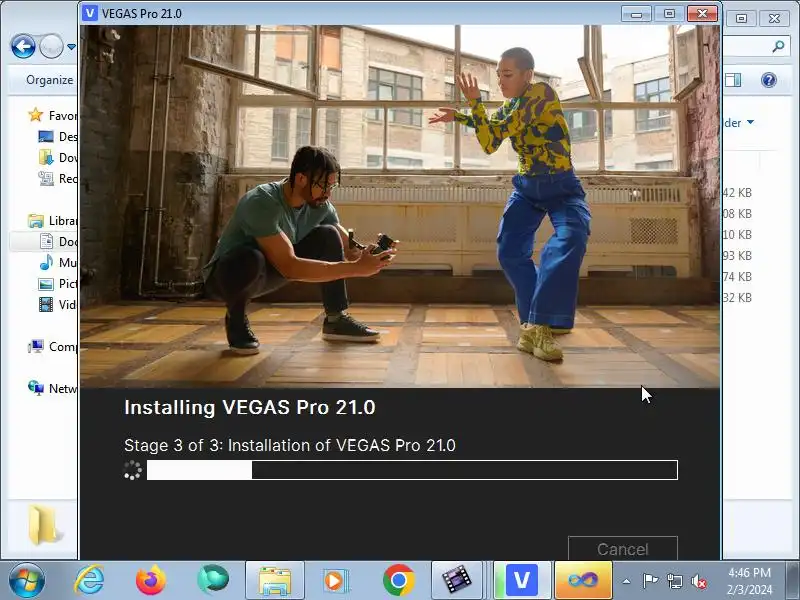Click the 93 KB file size entry
Screen dimensions: 800x600
[737, 255]
